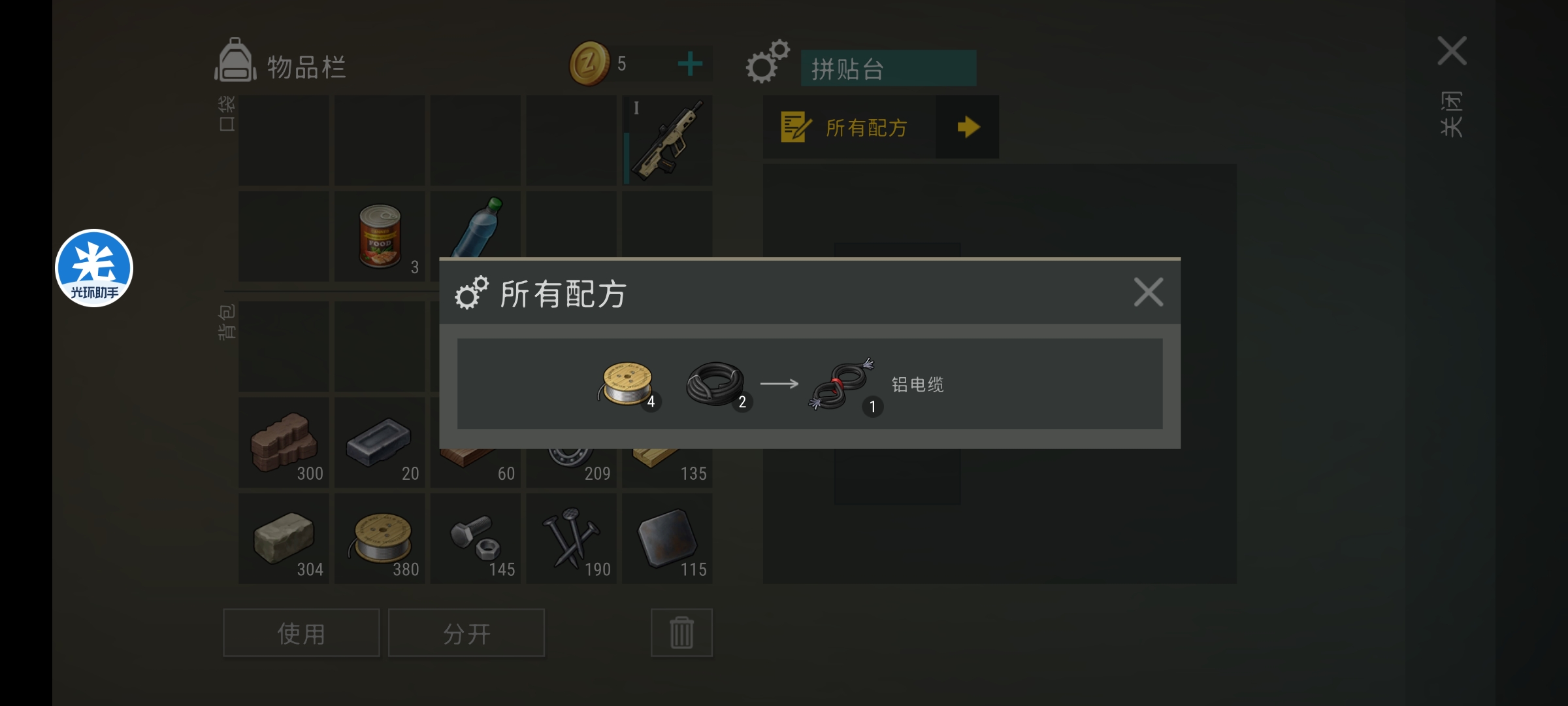The image size is (1568, 706).
Task: Select the metal plate stack of 115
Action: click(667, 538)
